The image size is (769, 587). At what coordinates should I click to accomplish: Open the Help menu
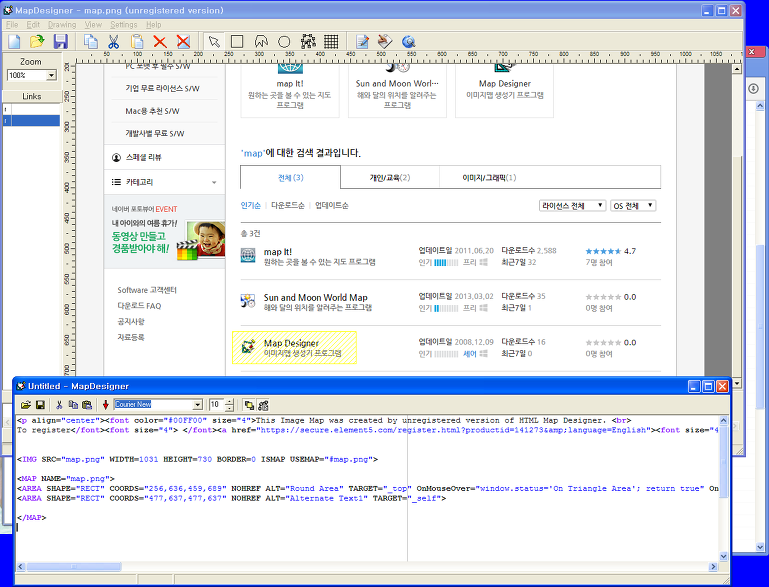(x=154, y=25)
